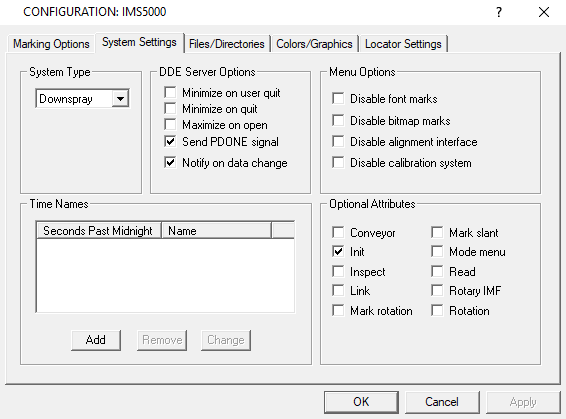Check the Rotation attribute

tap(437, 310)
